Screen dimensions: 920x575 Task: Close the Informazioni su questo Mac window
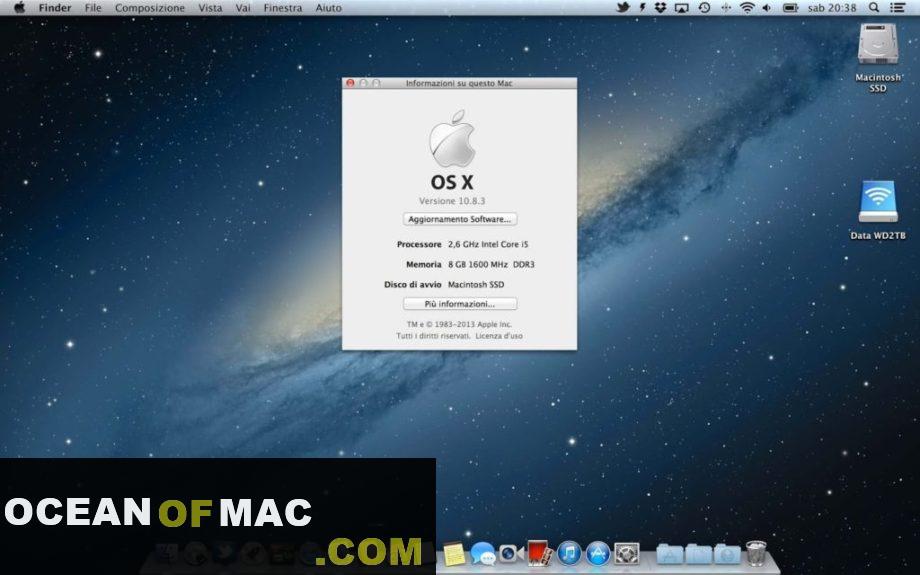(x=350, y=83)
